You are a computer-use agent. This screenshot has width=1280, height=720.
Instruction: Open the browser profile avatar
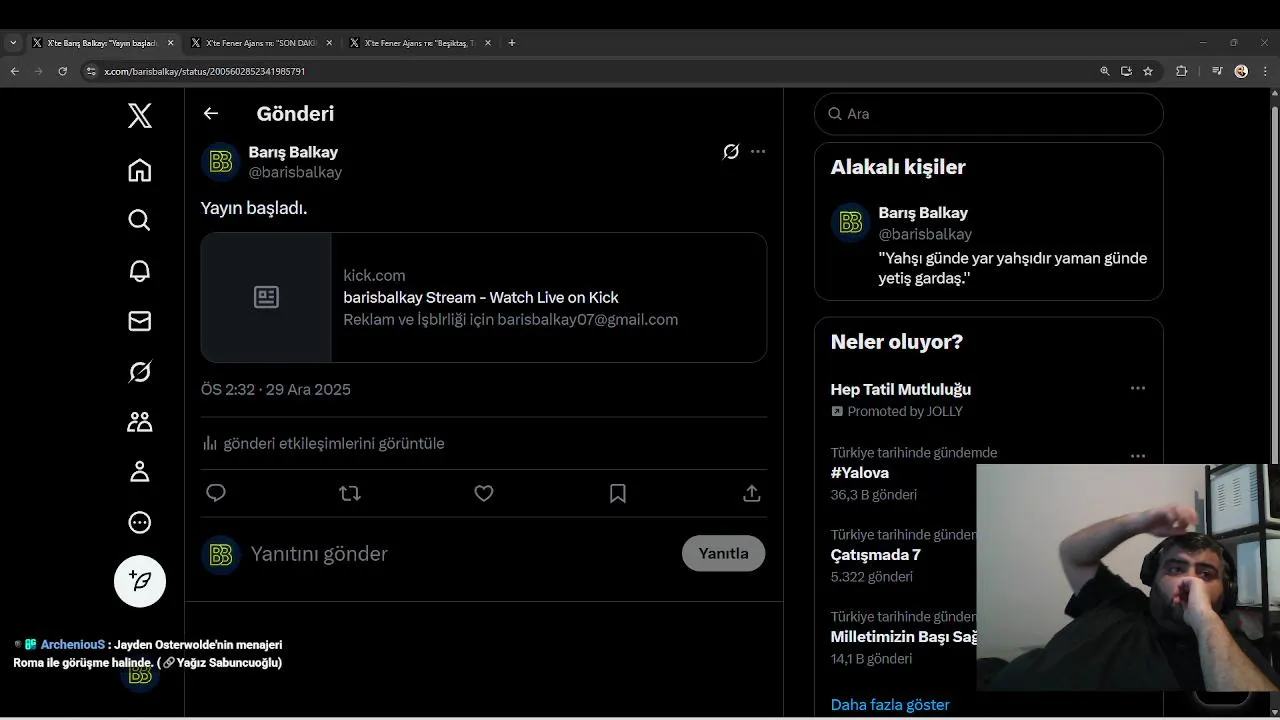click(x=1241, y=71)
